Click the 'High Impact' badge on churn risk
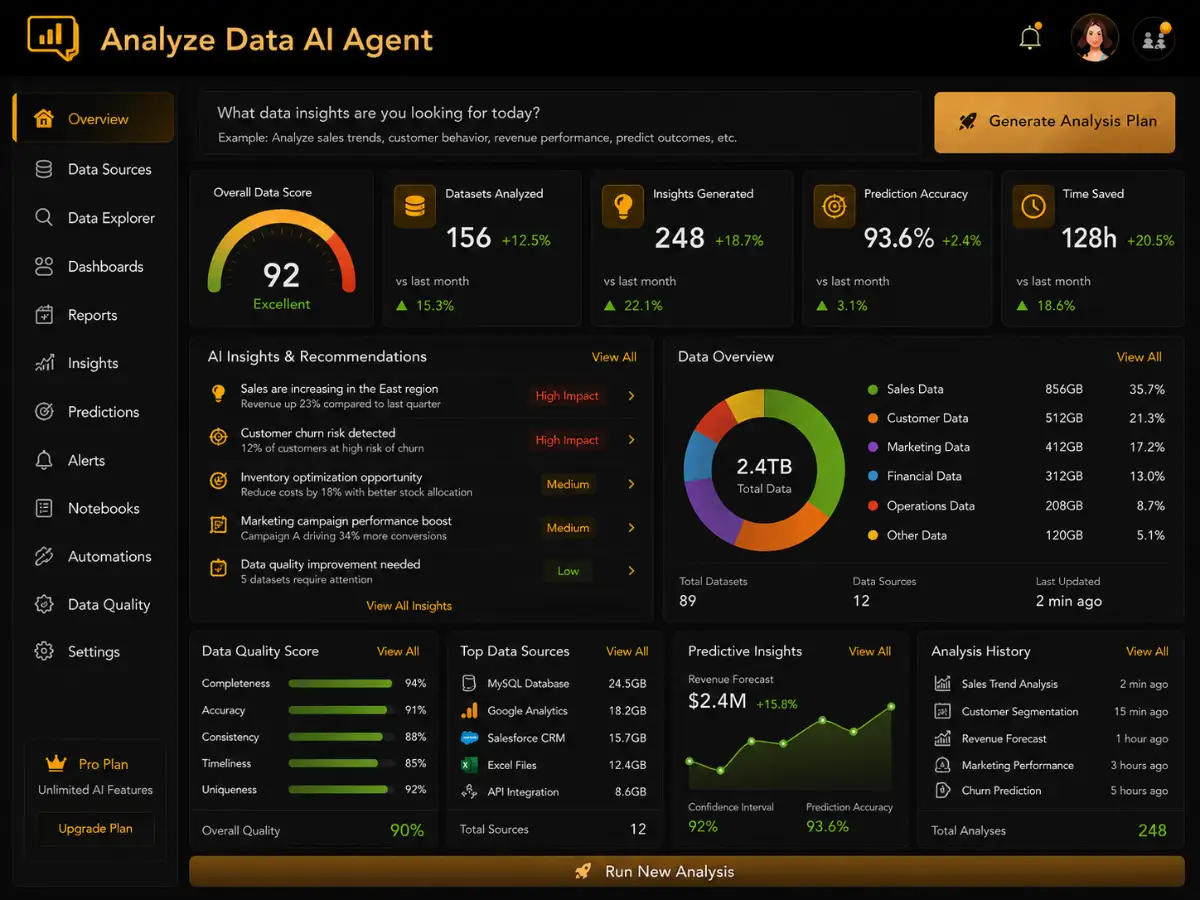The width and height of the screenshot is (1200, 900). pyautogui.click(x=567, y=440)
